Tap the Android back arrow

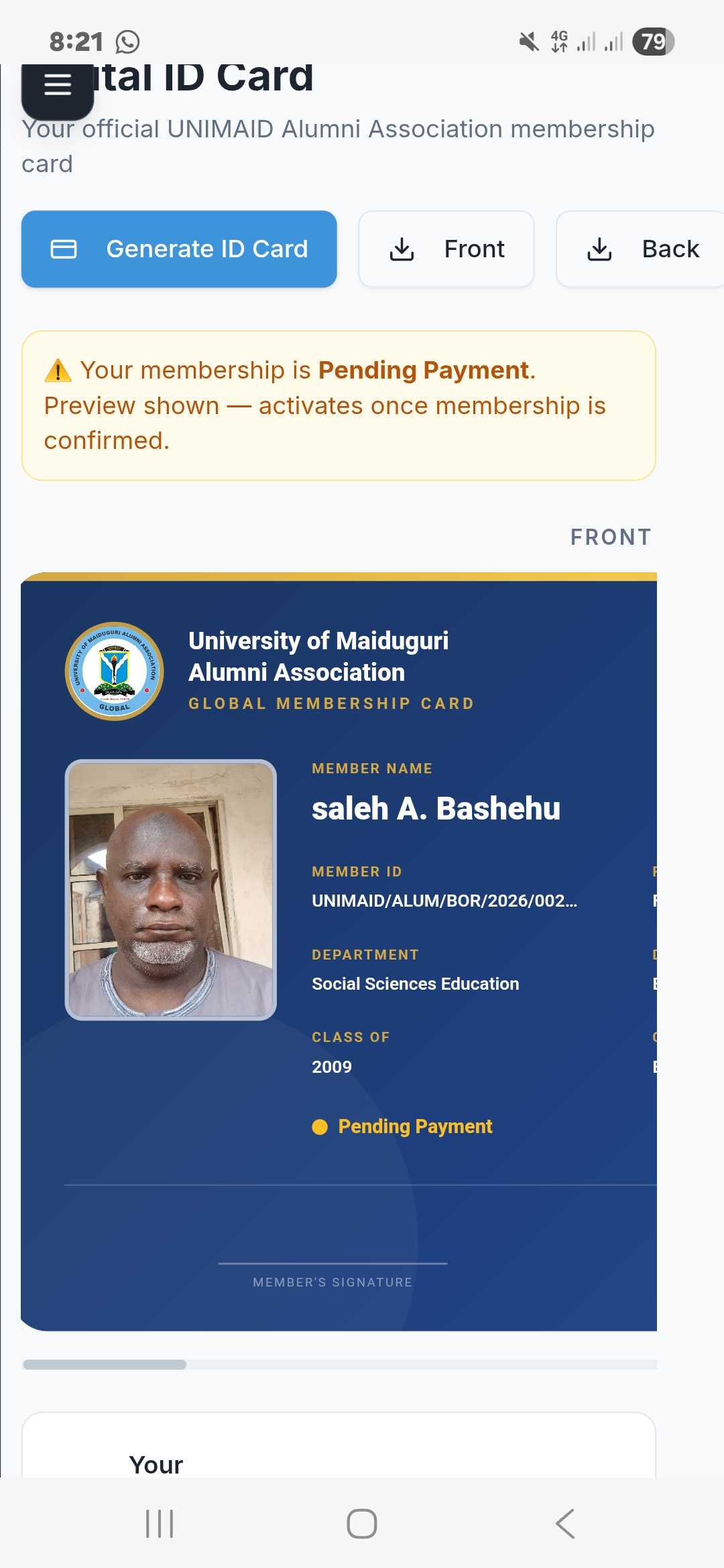565,1524
